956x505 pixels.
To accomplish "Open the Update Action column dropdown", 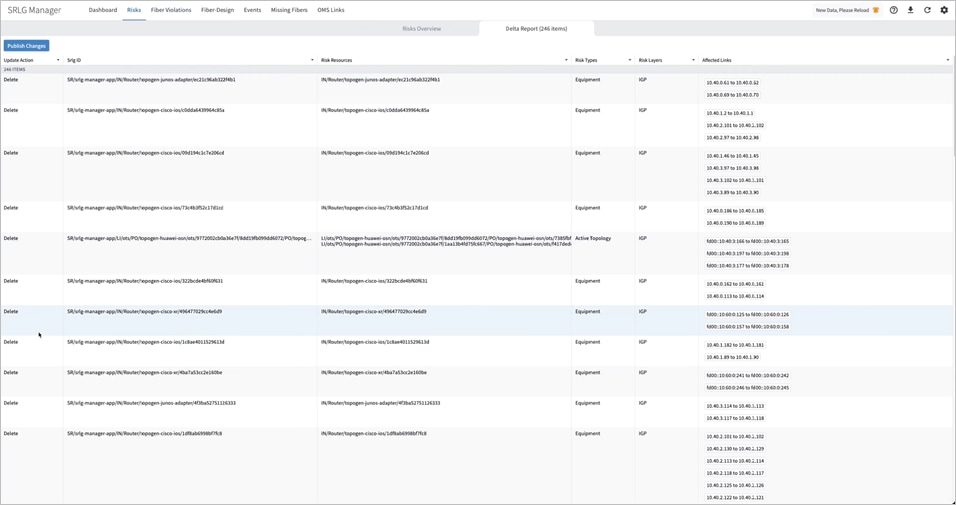I will pyautogui.click(x=58, y=60).
